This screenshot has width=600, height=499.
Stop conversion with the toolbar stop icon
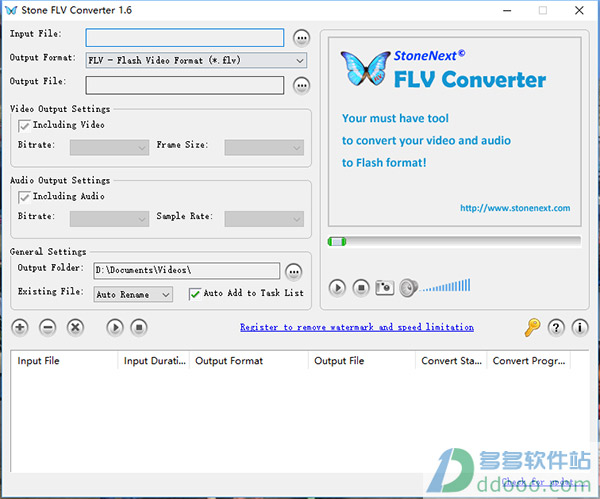point(139,328)
